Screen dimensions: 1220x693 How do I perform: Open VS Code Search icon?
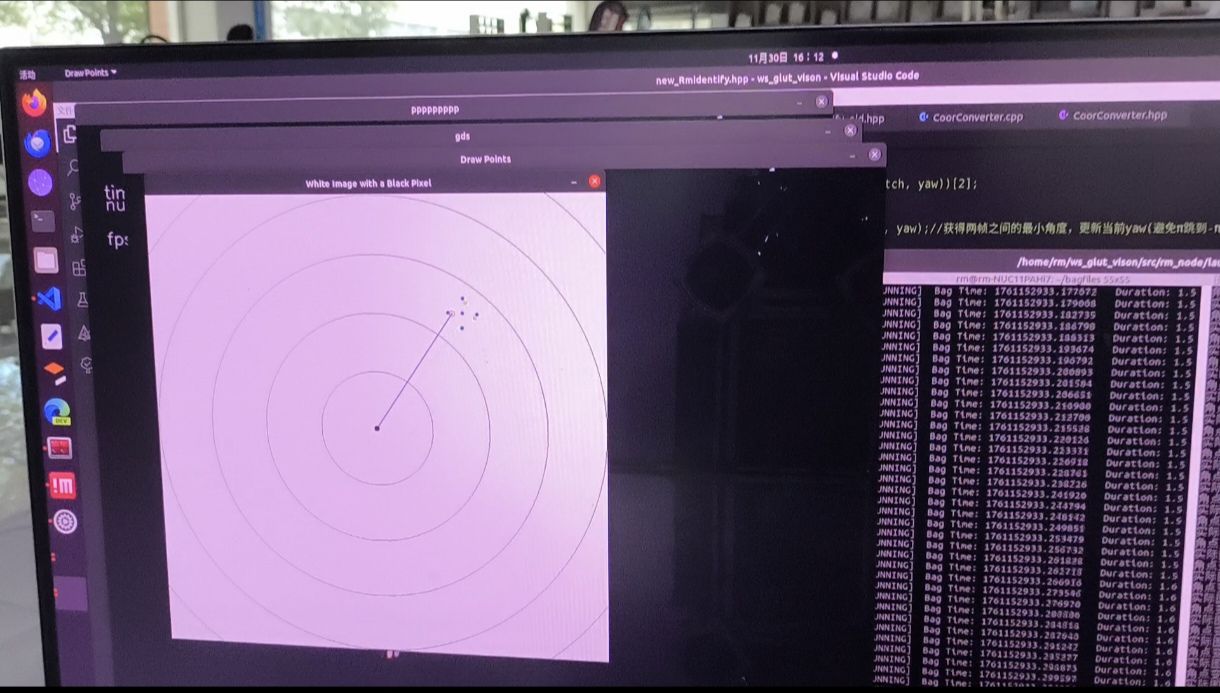(x=73, y=167)
